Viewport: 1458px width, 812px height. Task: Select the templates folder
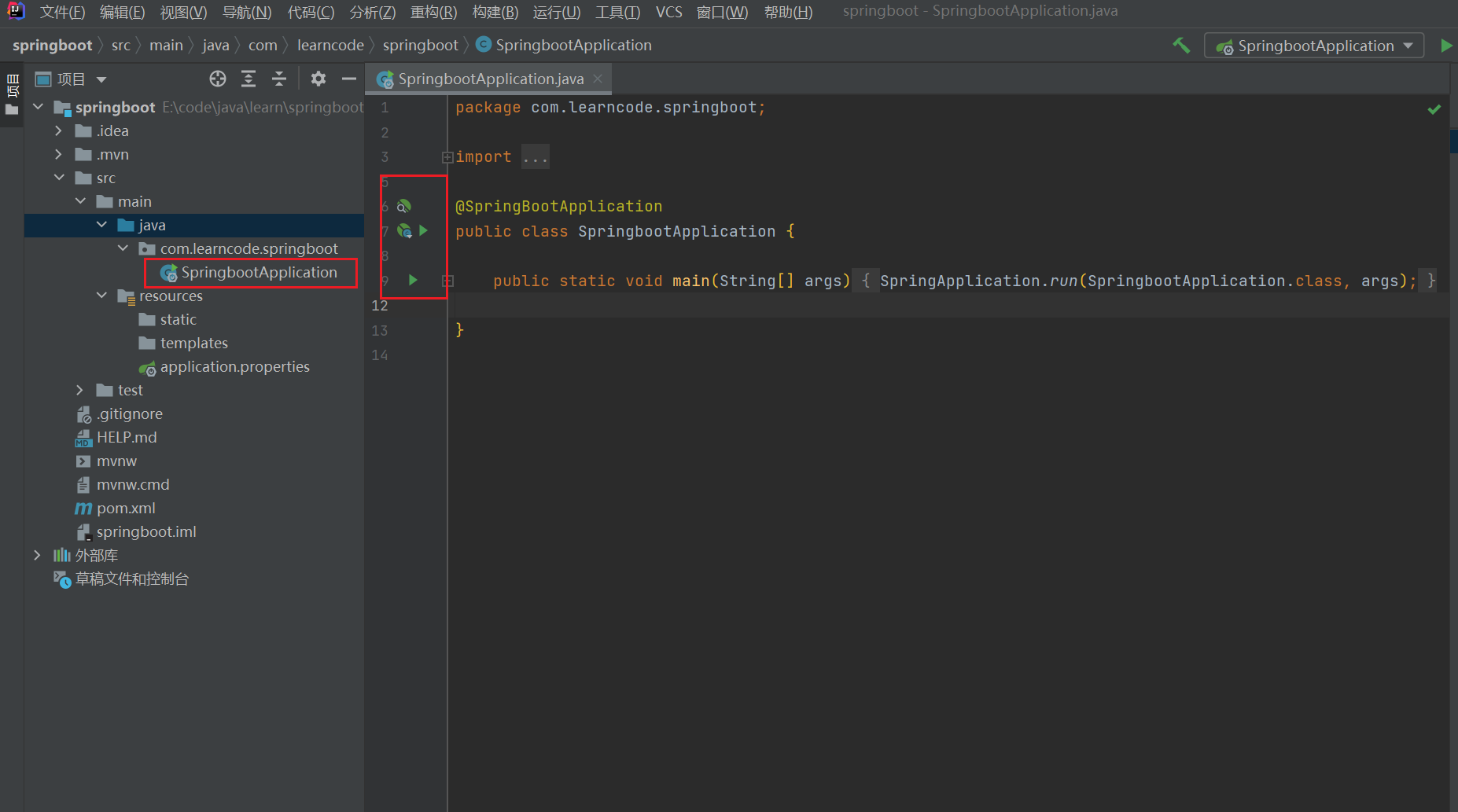pyautogui.click(x=183, y=343)
